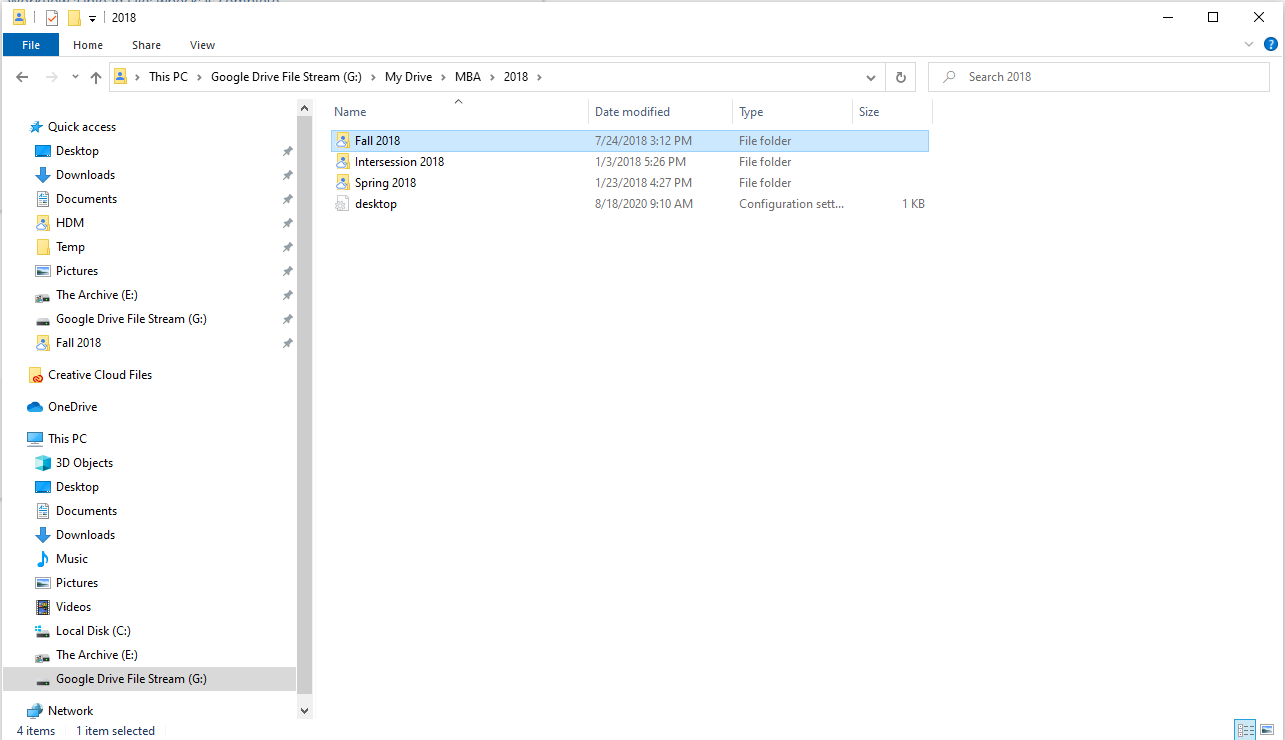
Task: Click the Search 2018 input box
Action: pos(1100,77)
